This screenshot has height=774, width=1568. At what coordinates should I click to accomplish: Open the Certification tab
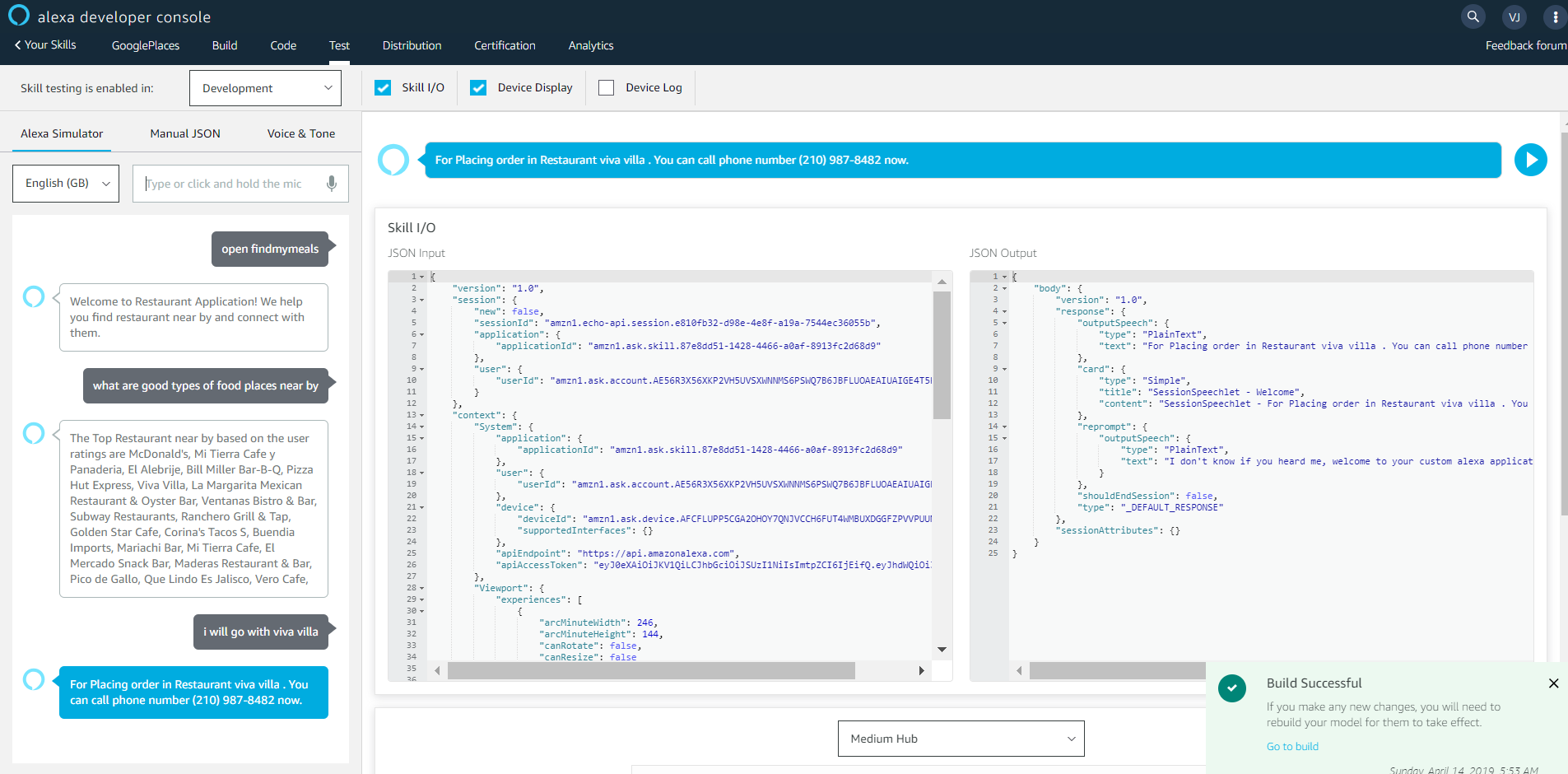point(505,45)
